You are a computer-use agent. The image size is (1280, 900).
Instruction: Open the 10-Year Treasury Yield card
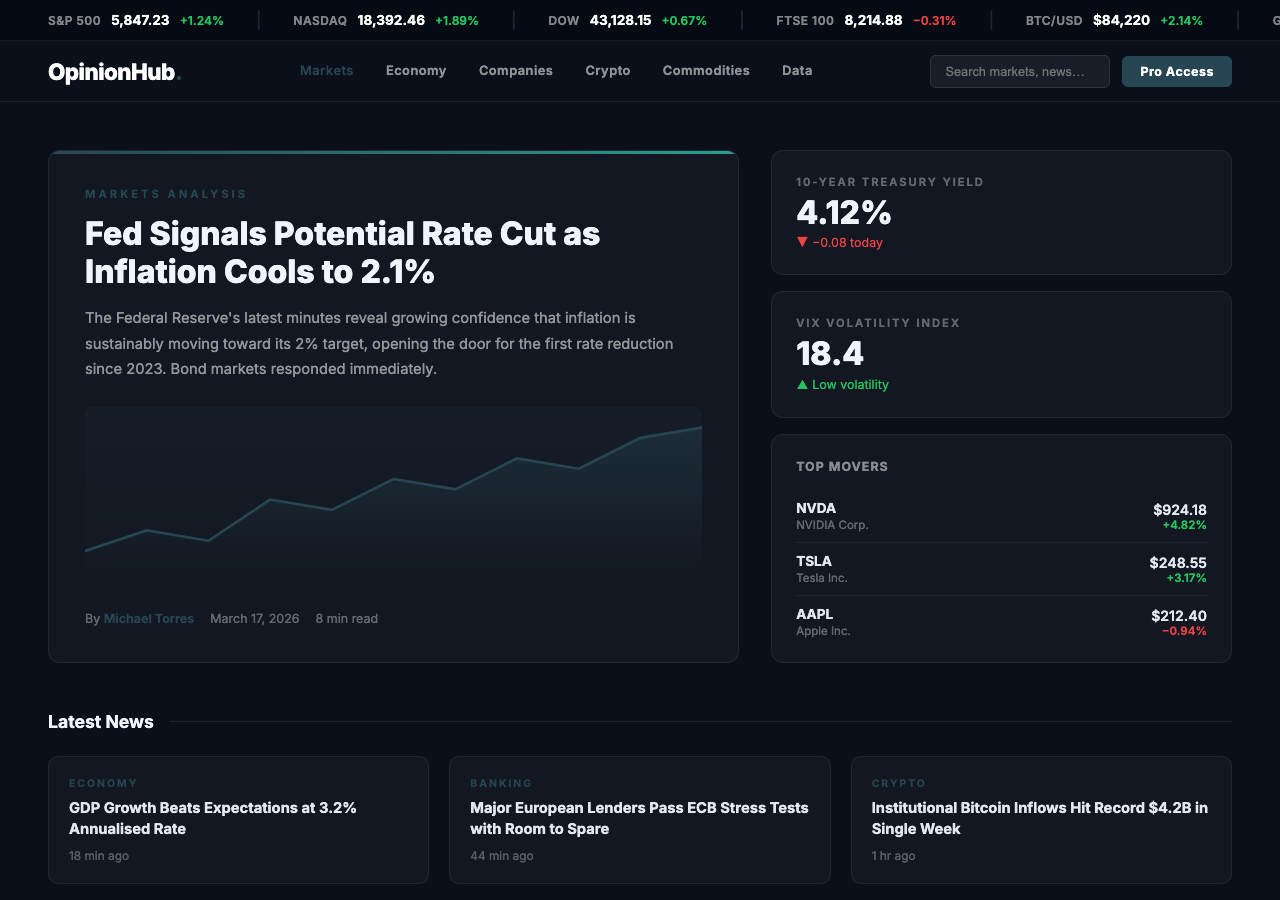(x=1000, y=212)
